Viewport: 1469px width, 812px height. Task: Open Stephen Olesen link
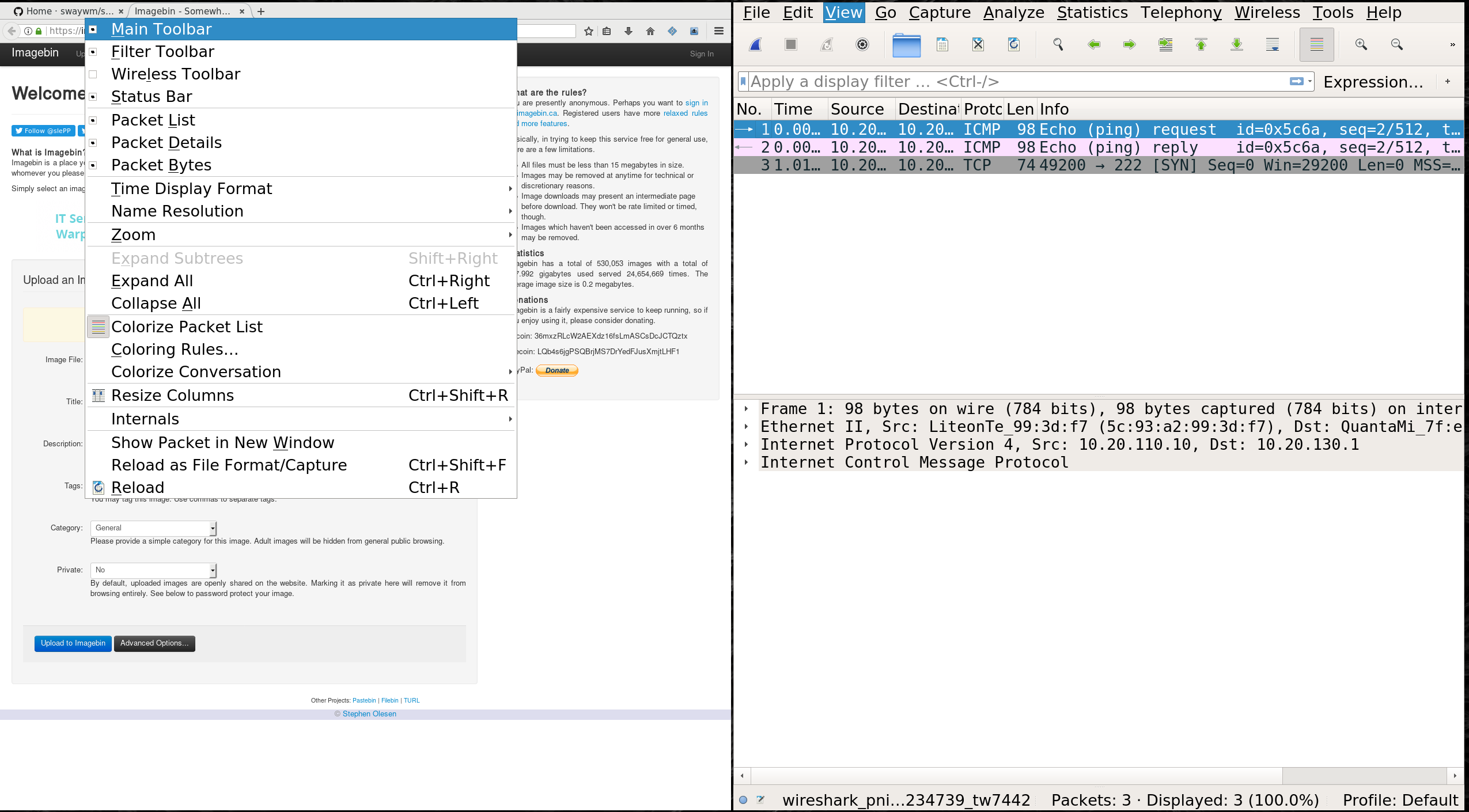click(x=369, y=714)
